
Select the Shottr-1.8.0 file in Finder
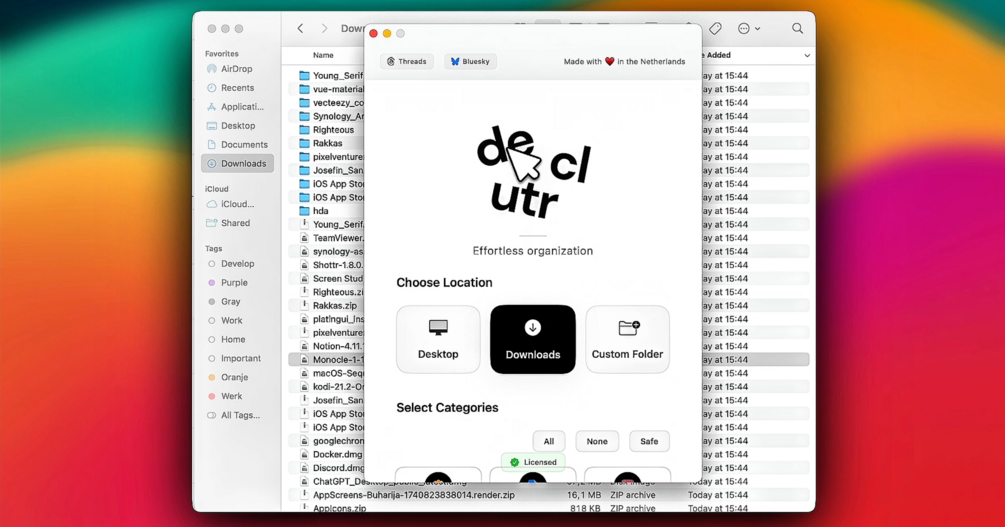(331, 265)
